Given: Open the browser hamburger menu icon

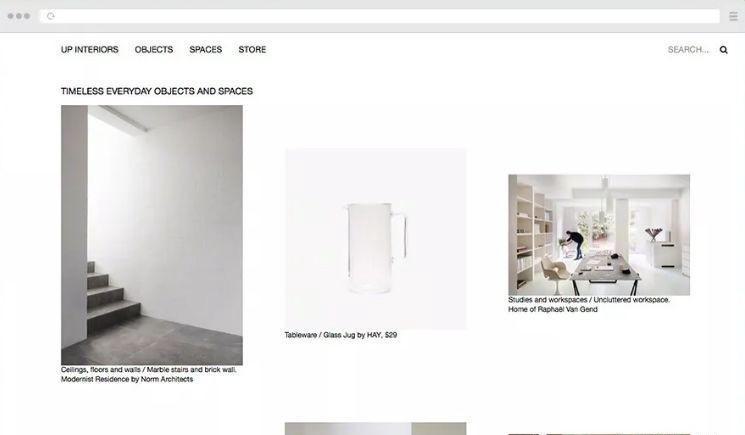Looking at the screenshot, I should click(733, 16).
